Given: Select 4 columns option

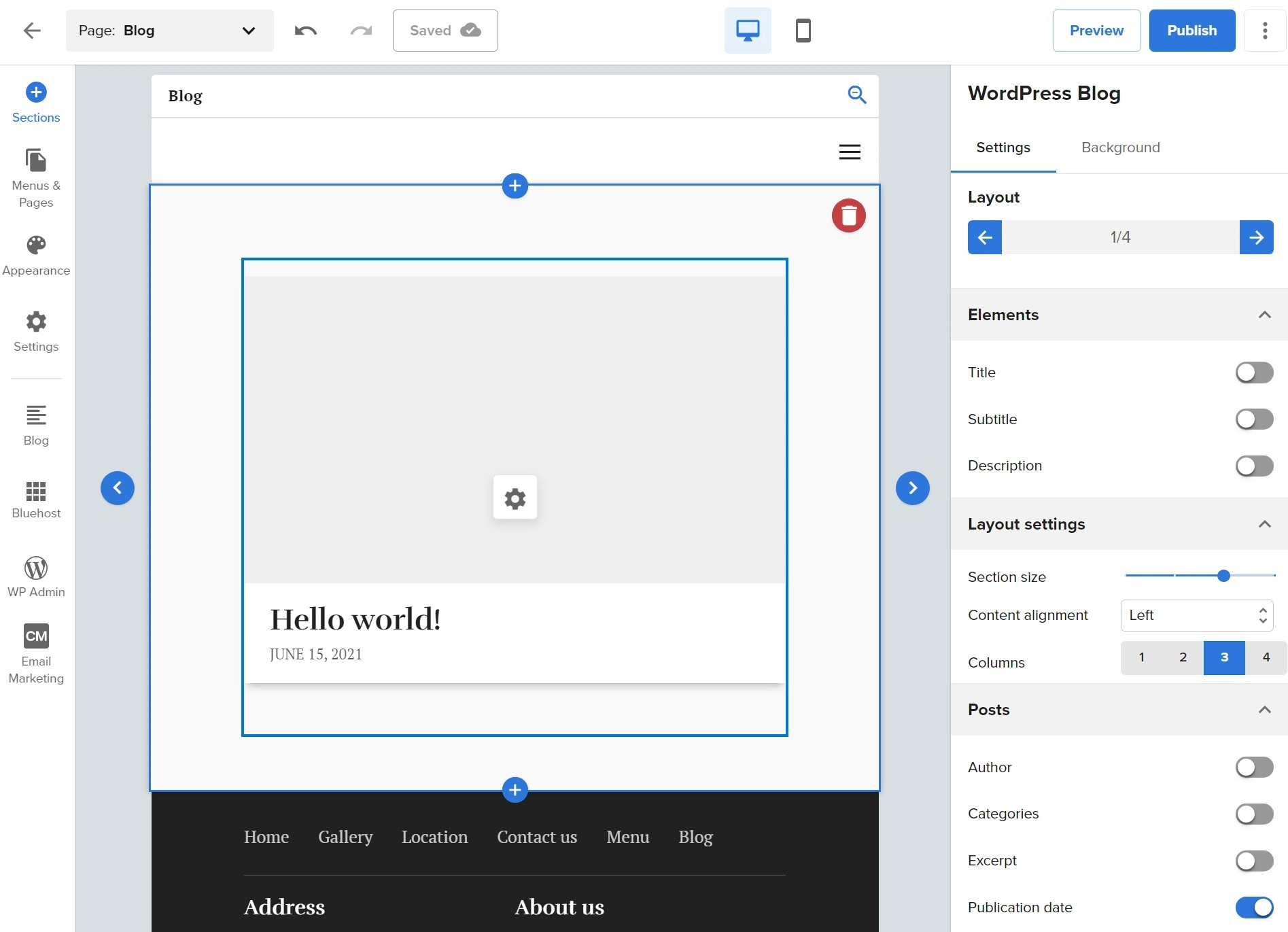Looking at the screenshot, I should pyautogui.click(x=1266, y=657).
